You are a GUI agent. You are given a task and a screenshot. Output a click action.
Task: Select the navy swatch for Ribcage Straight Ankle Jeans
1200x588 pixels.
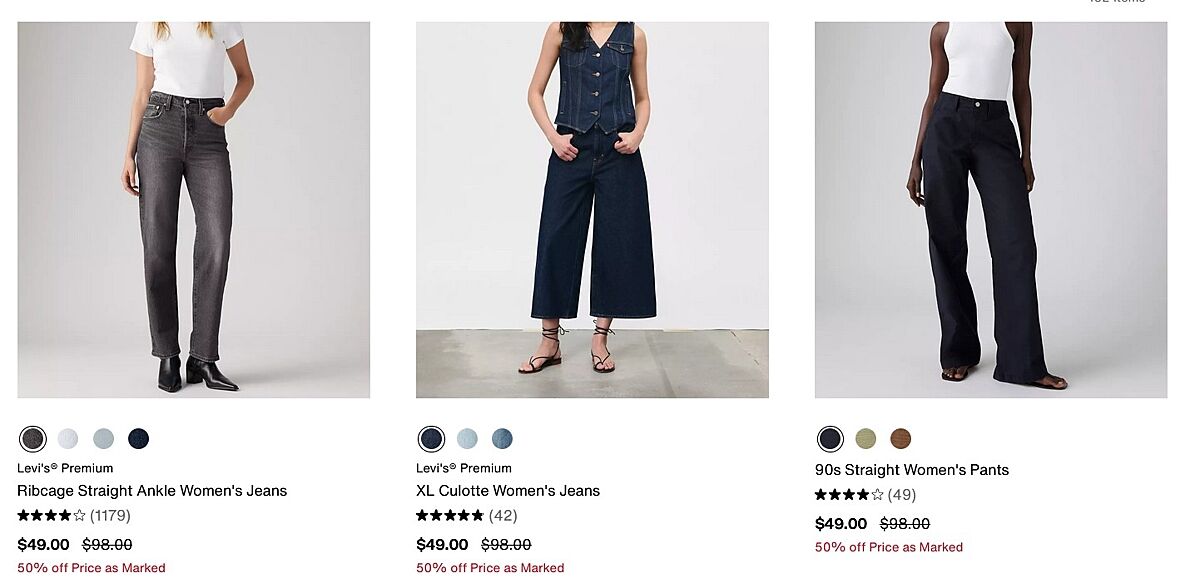click(139, 439)
